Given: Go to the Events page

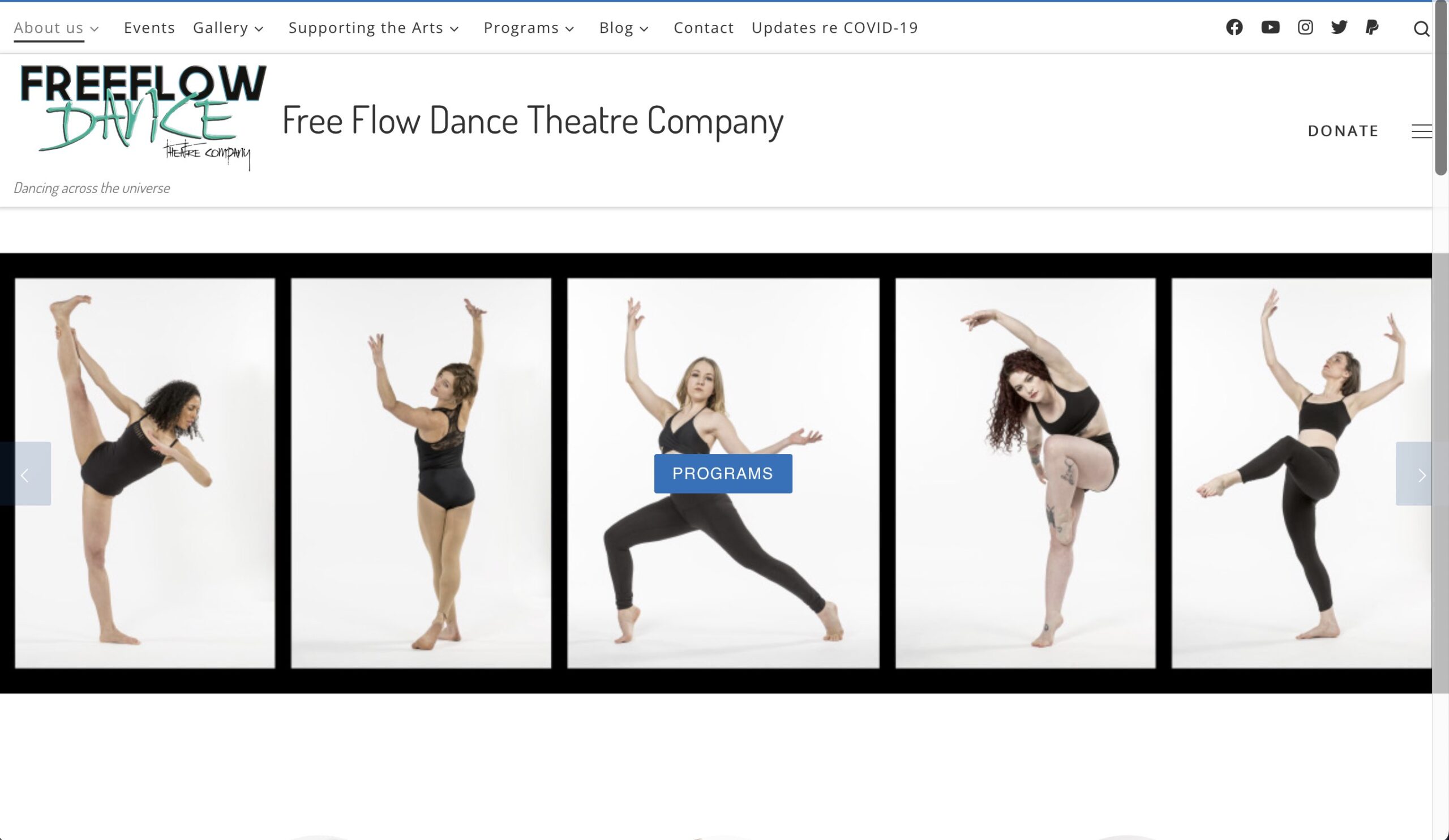Looking at the screenshot, I should (x=149, y=28).
